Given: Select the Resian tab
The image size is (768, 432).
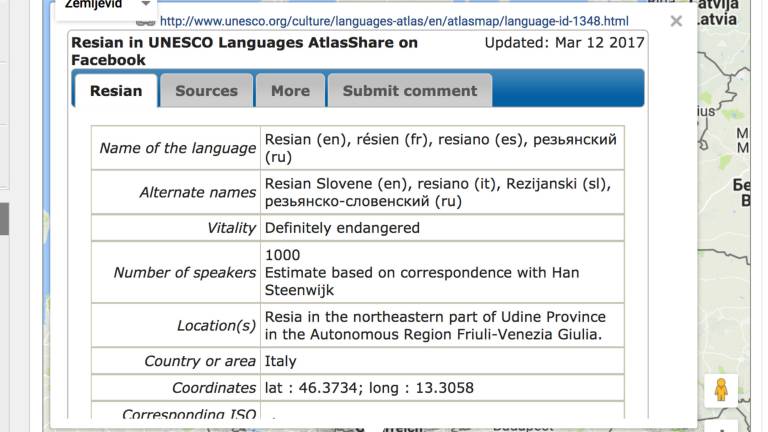Looking at the screenshot, I should (x=116, y=90).
